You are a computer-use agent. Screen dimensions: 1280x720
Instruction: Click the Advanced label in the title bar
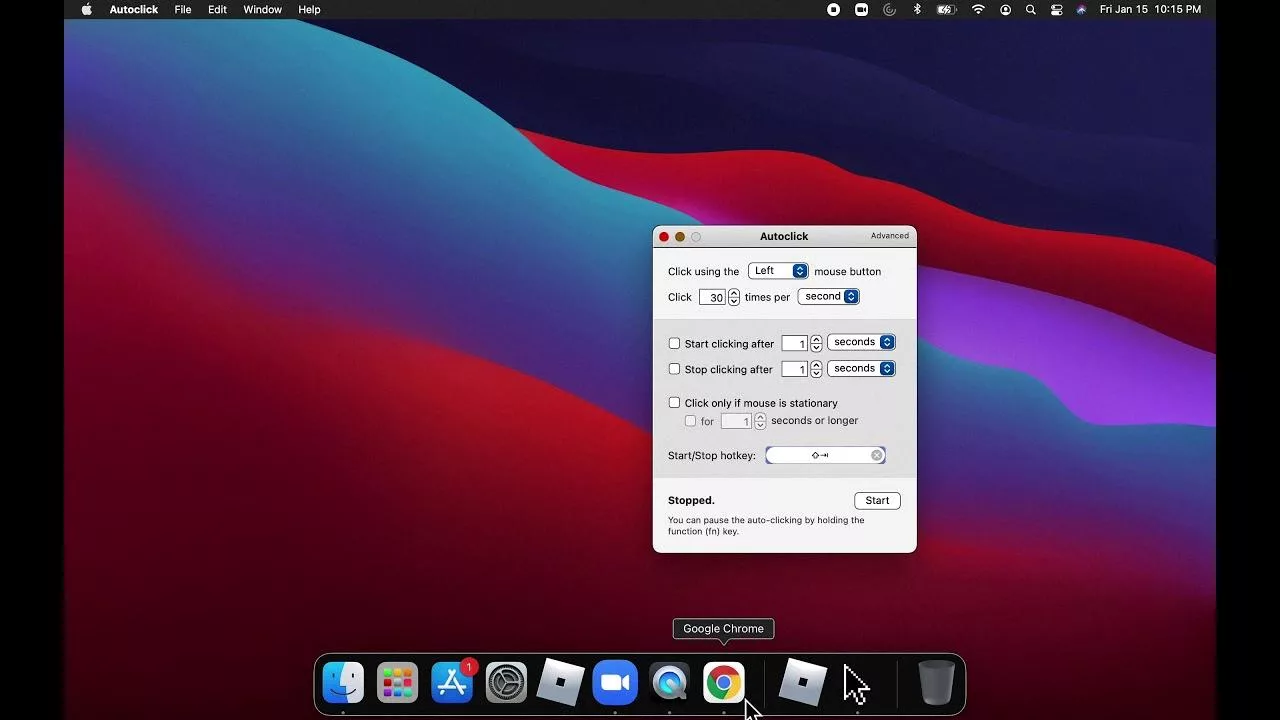889,236
